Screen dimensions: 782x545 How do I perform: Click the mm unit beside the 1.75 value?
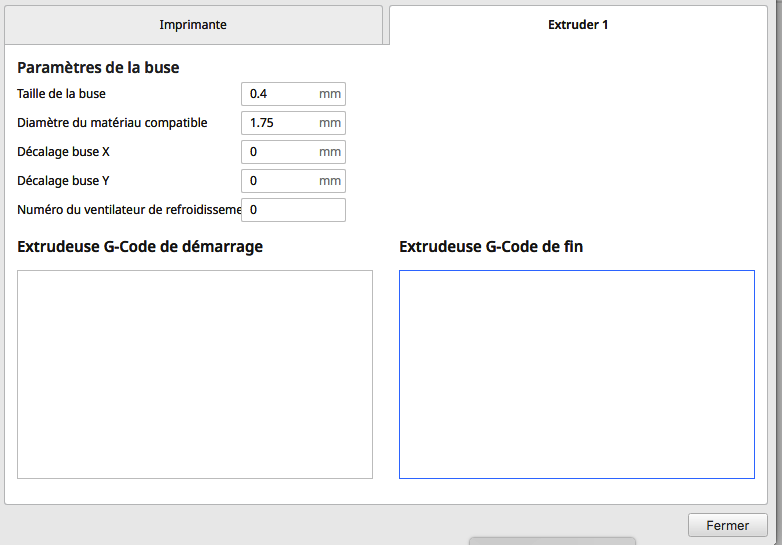tap(330, 123)
